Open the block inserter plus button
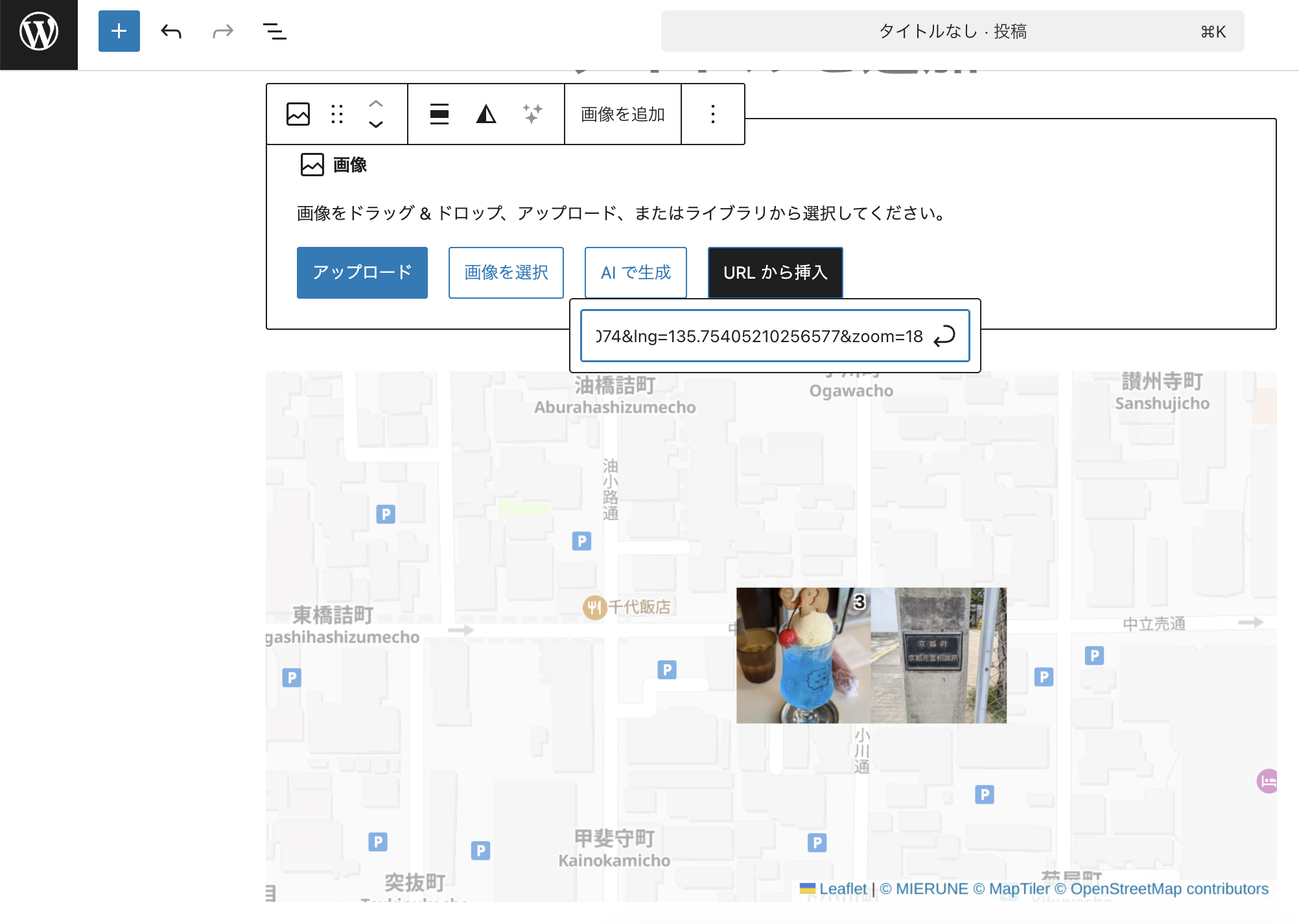This screenshot has height=924, width=1299. (119, 31)
